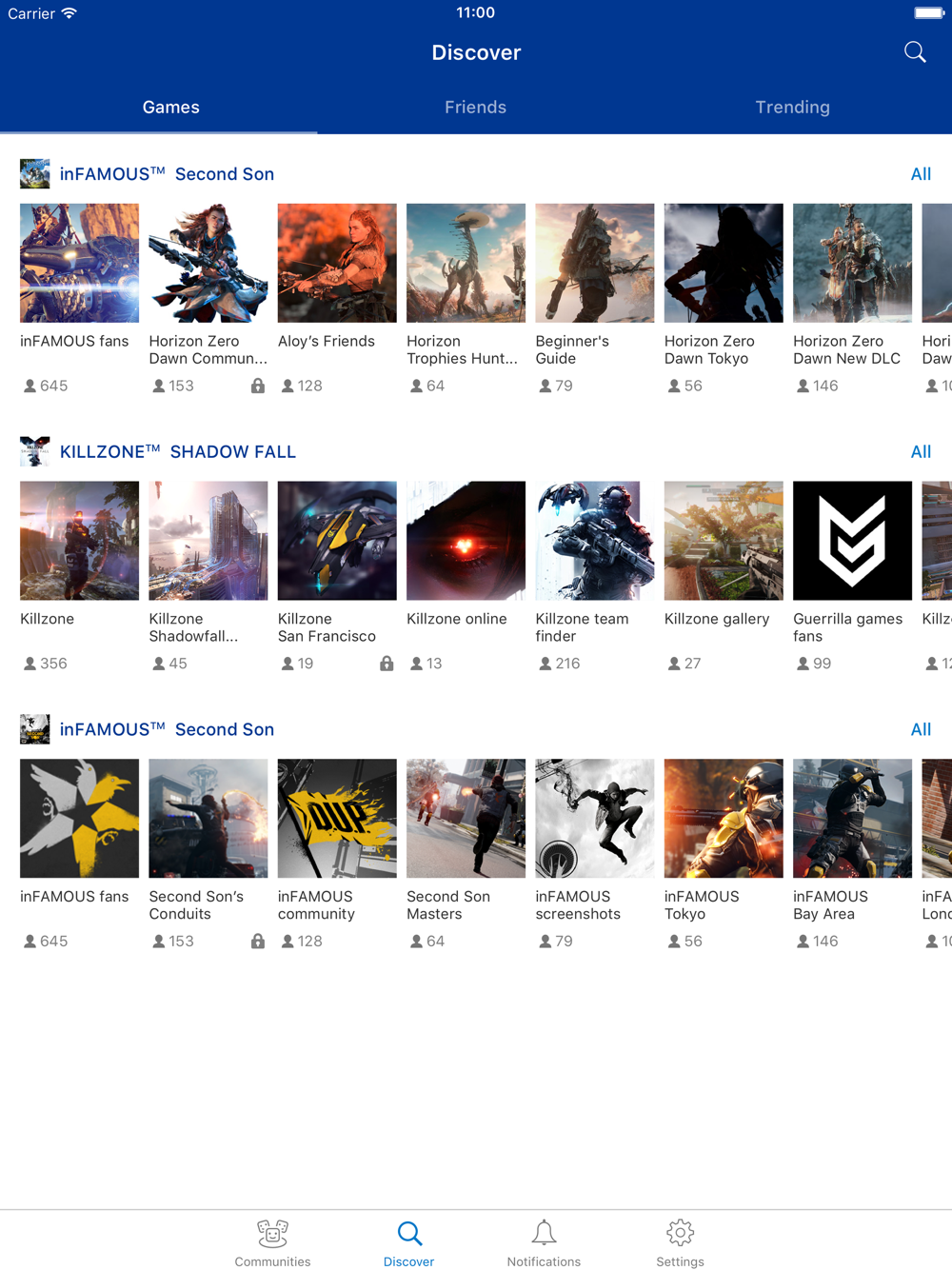The image size is (952, 1270).
Task: Open the Killzone online red-eye thumbnail
Action: point(466,541)
